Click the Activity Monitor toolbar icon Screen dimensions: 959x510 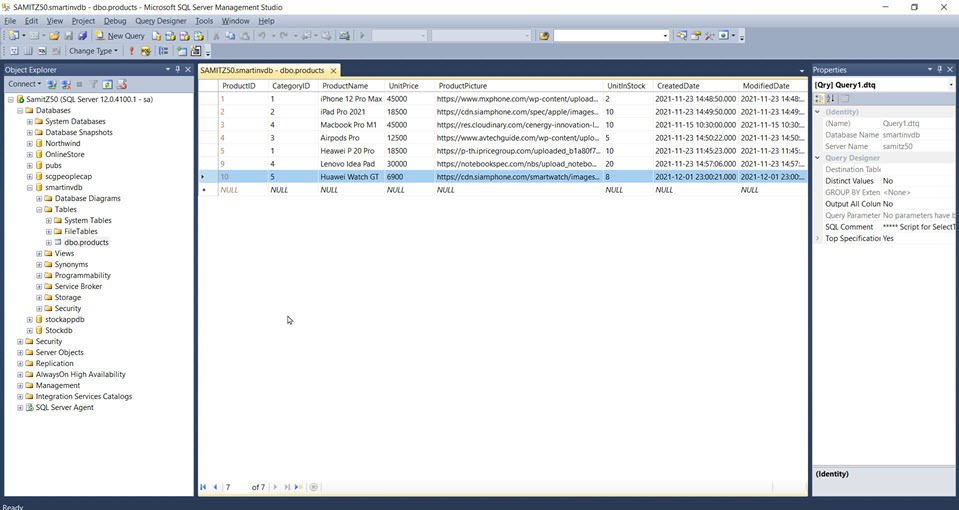344,36
